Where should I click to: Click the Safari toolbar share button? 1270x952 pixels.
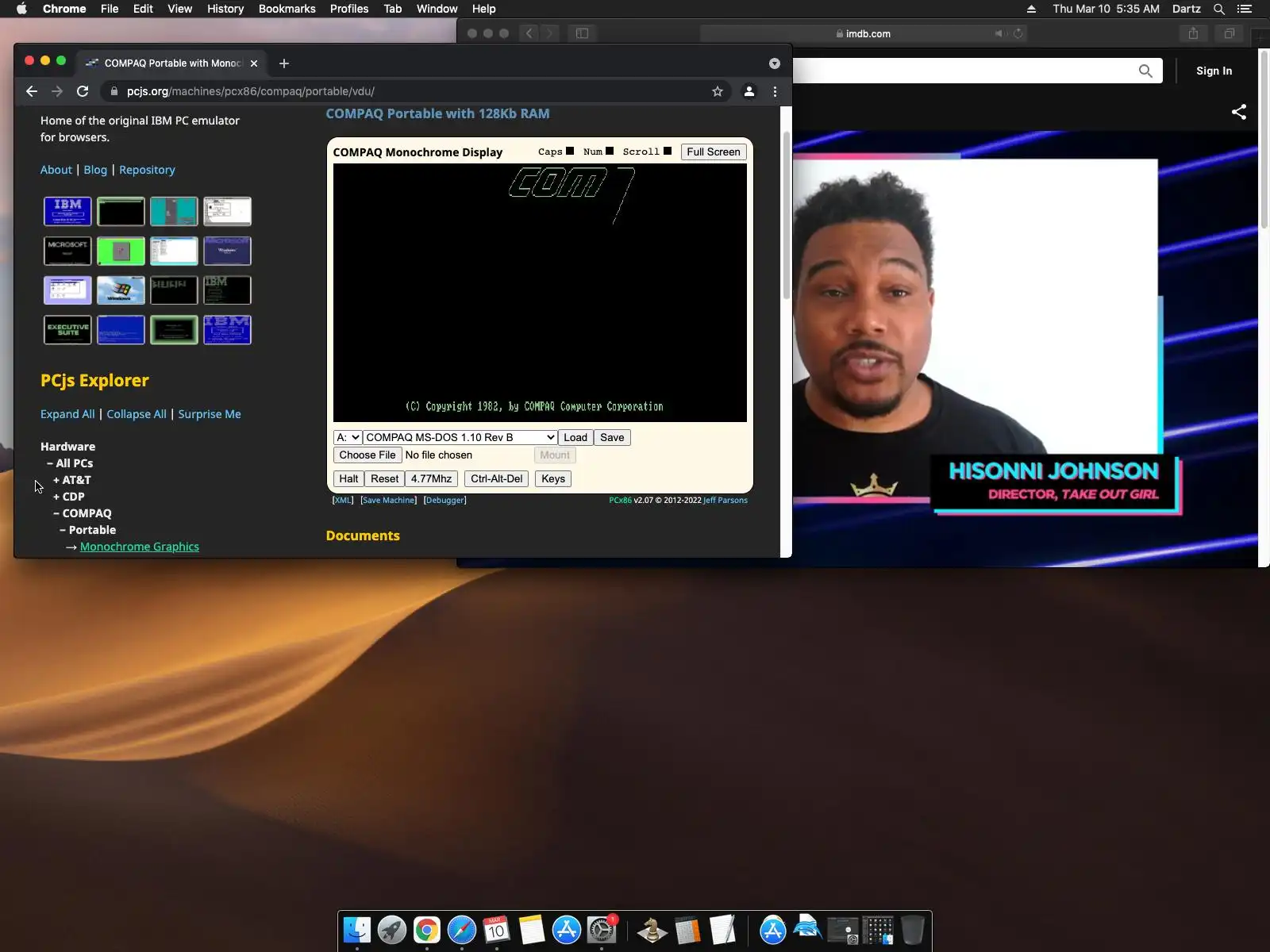[x=1193, y=33]
